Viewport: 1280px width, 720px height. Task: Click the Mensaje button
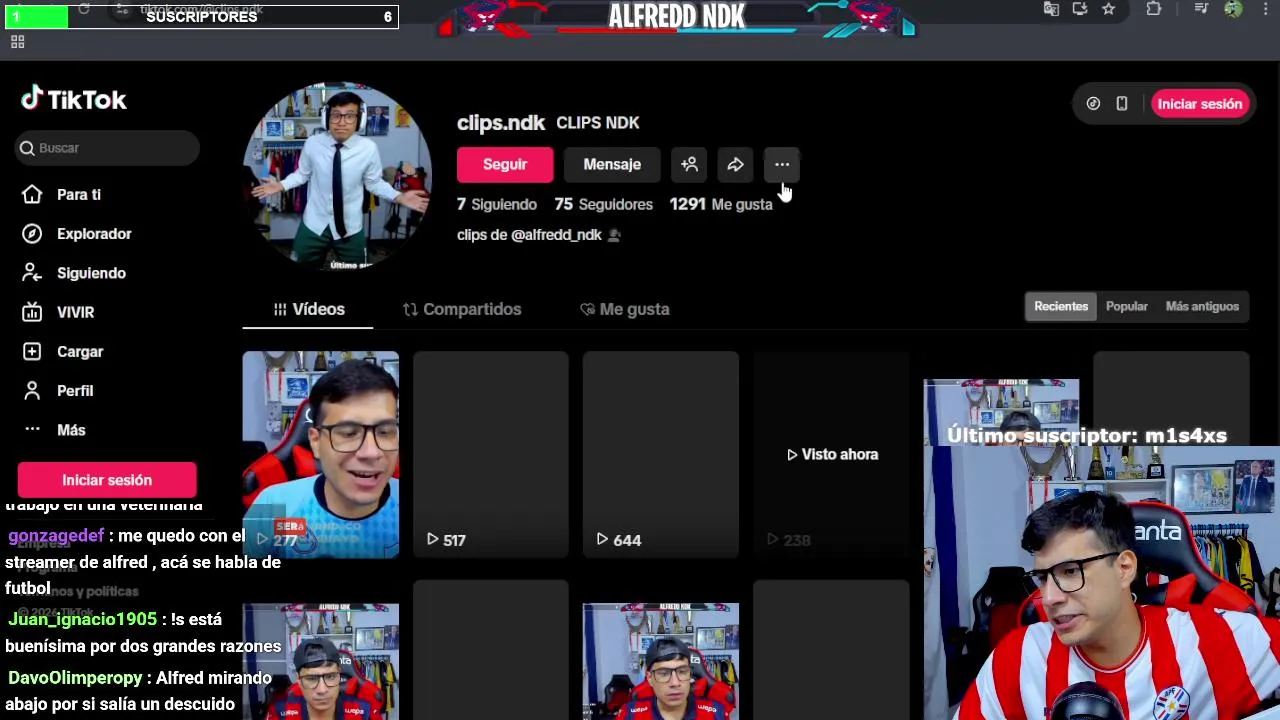click(612, 164)
